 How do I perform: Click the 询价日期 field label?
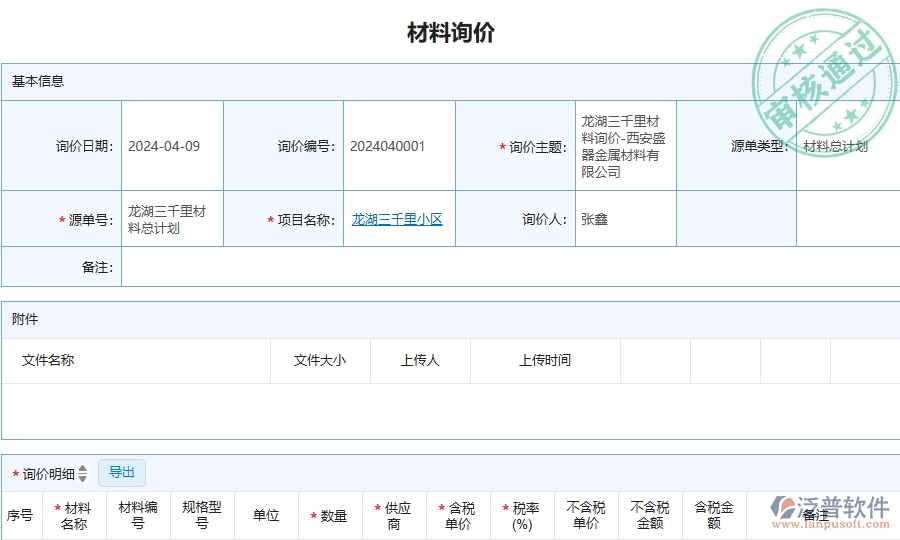[x=84, y=146]
